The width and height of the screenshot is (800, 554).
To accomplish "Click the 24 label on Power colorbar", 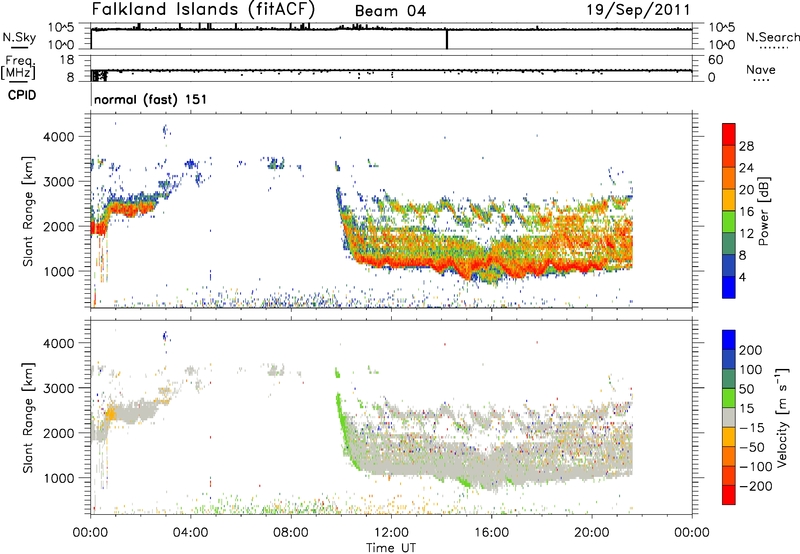I will 746,168.
